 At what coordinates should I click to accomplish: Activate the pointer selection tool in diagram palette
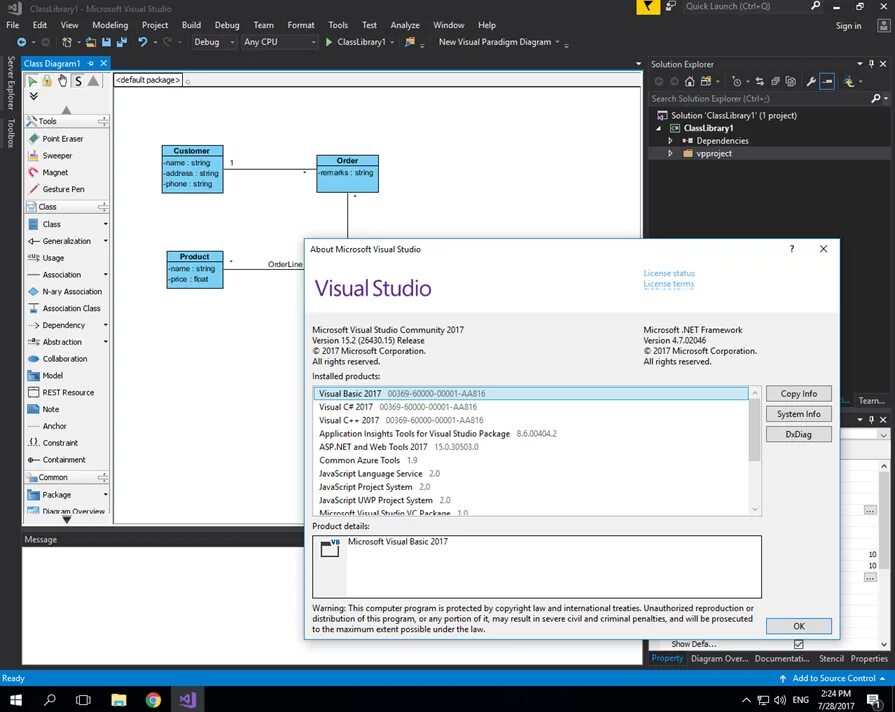(33, 81)
